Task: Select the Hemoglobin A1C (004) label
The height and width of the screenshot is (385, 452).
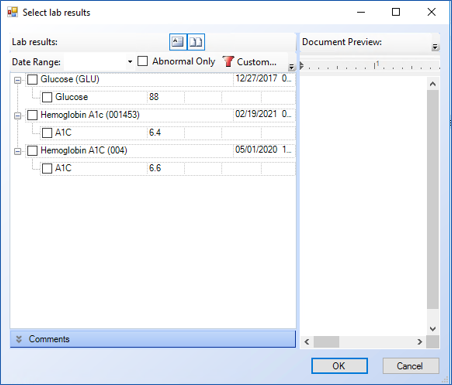Action: tap(84, 150)
